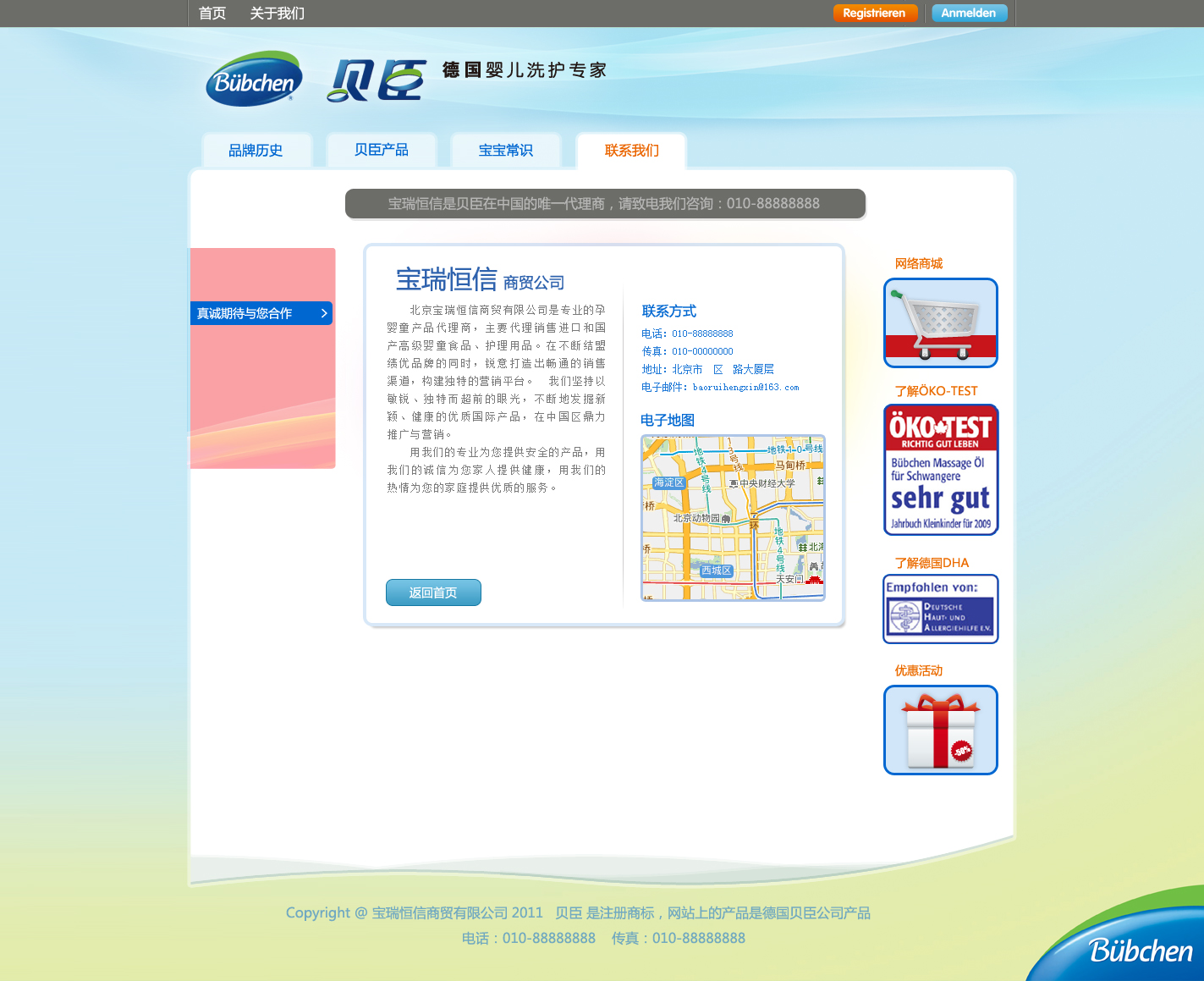
Task: Switch to the 宝宝常识 tab
Action: [506, 151]
